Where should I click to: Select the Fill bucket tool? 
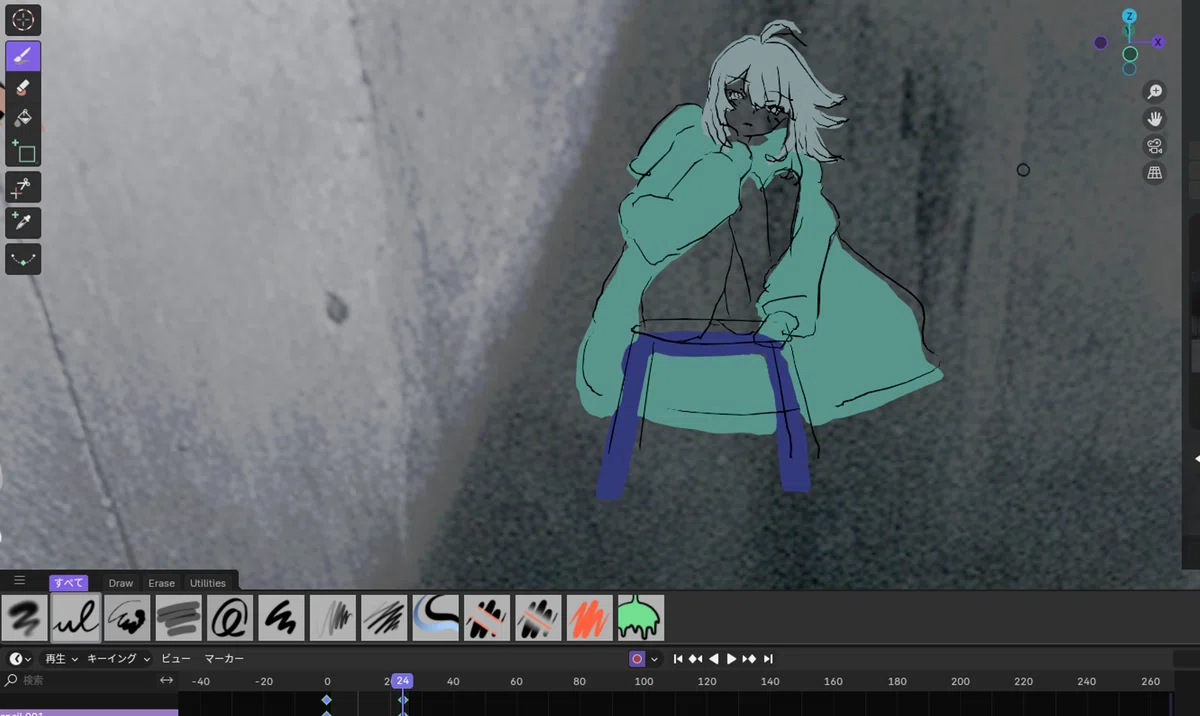point(23,120)
